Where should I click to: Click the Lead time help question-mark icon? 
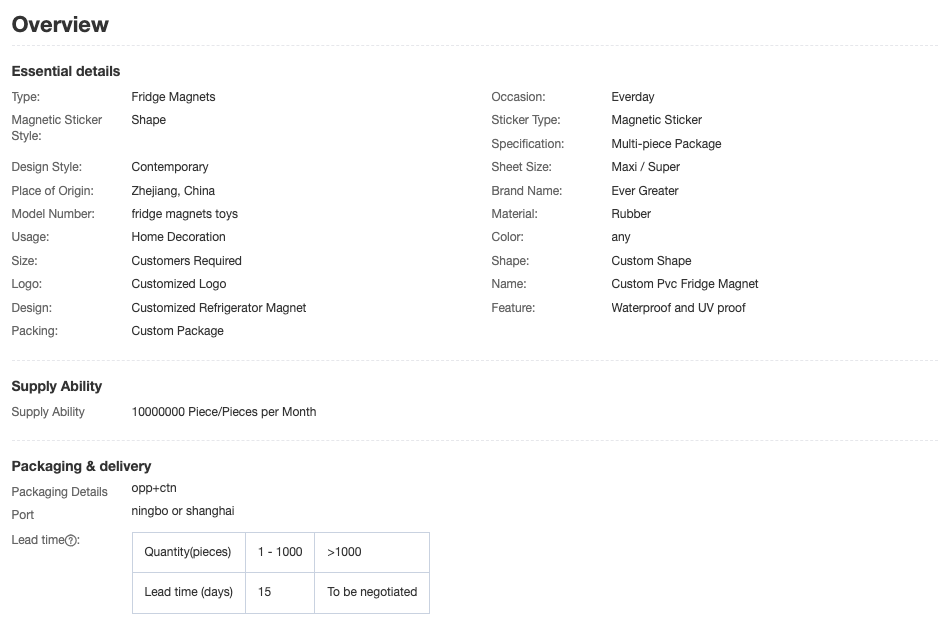[x=71, y=540]
